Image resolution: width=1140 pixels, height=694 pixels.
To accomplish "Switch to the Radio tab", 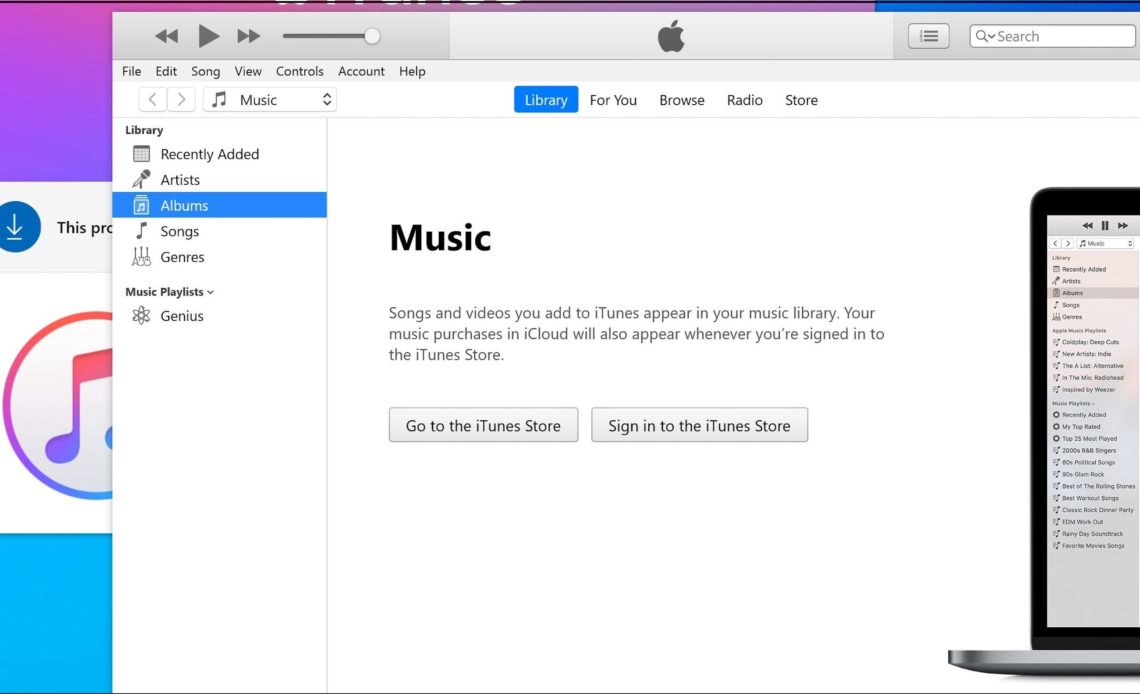I will point(744,100).
